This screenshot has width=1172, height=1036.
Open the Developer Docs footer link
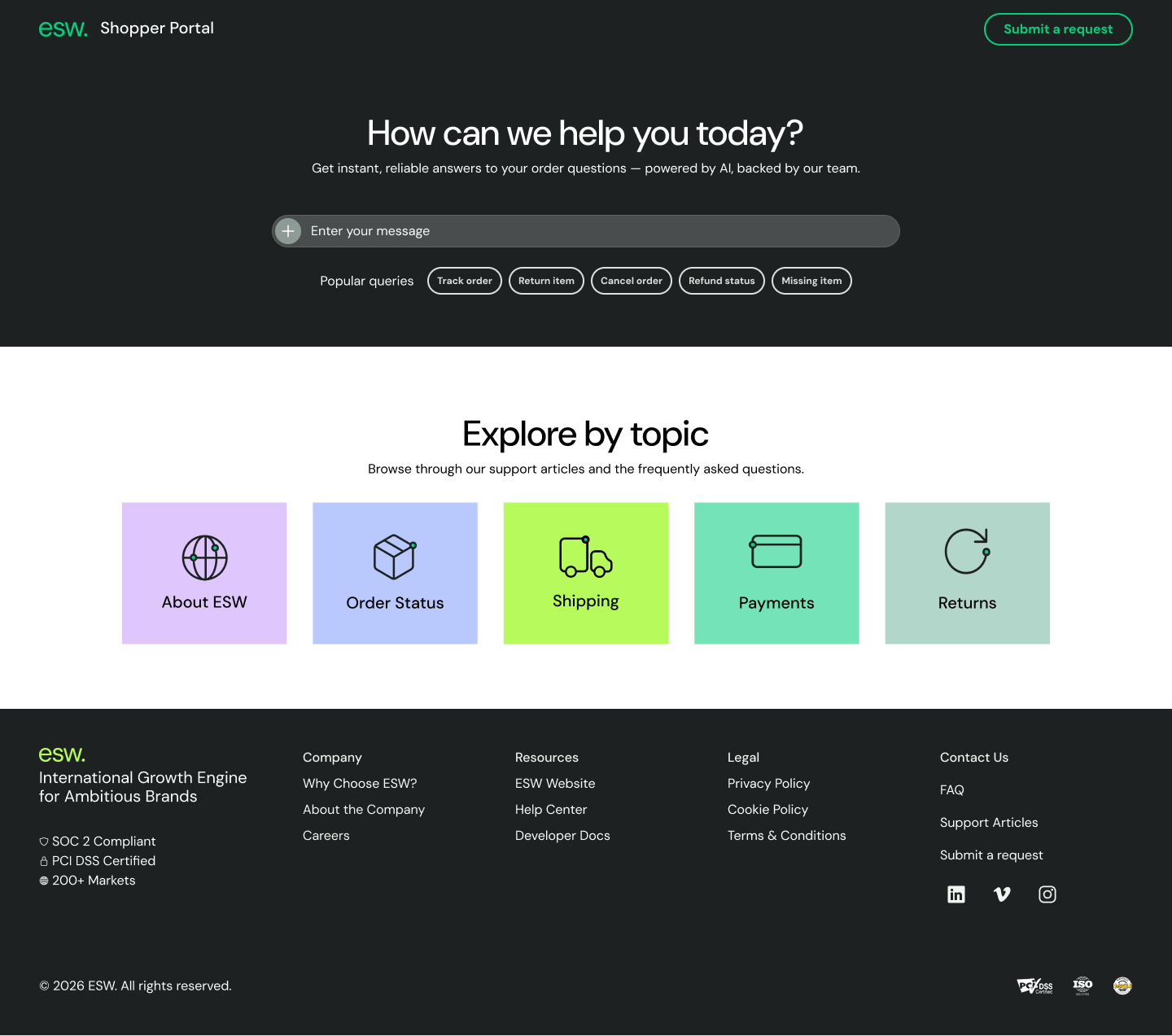562,836
